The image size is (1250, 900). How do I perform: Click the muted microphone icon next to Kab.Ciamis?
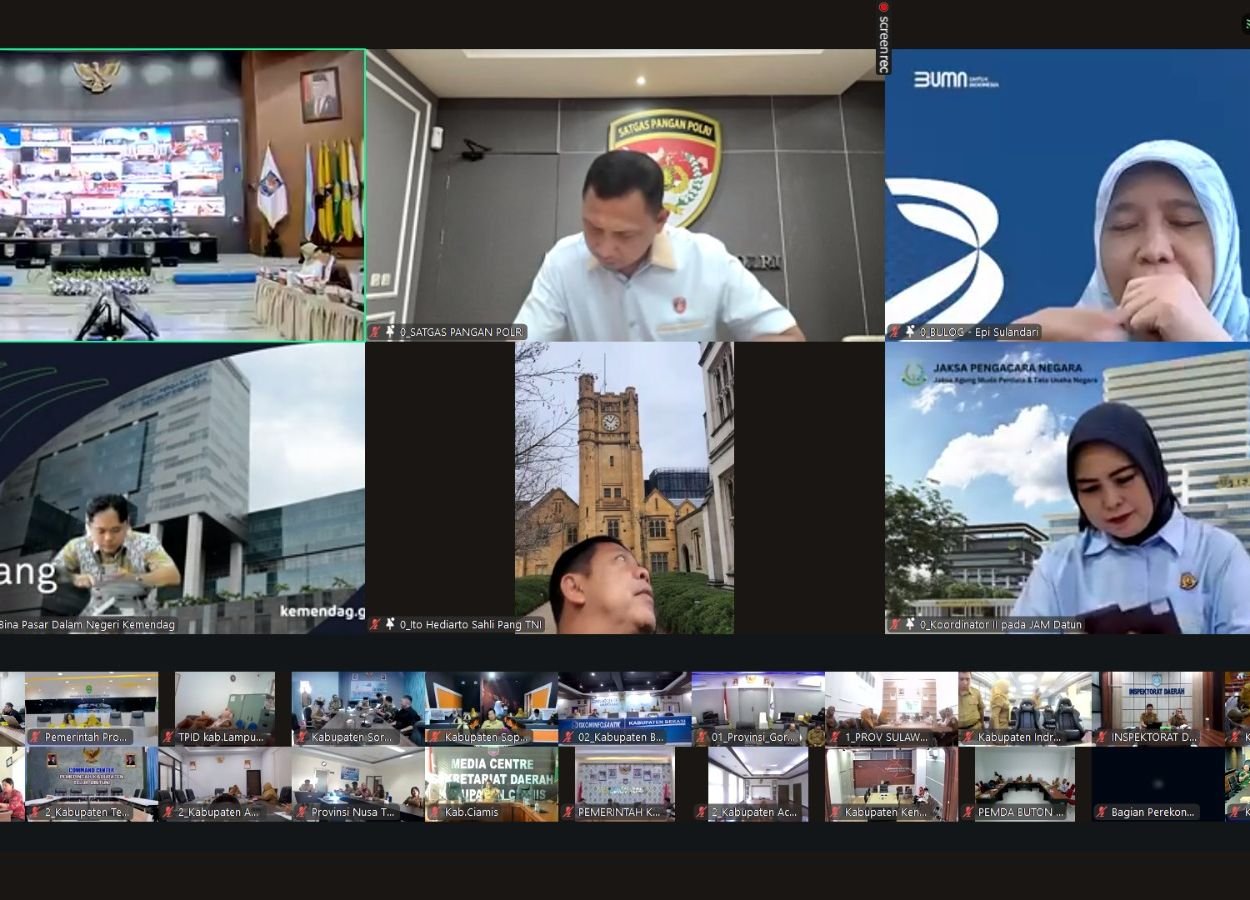pyautogui.click(x=434, y=812)
